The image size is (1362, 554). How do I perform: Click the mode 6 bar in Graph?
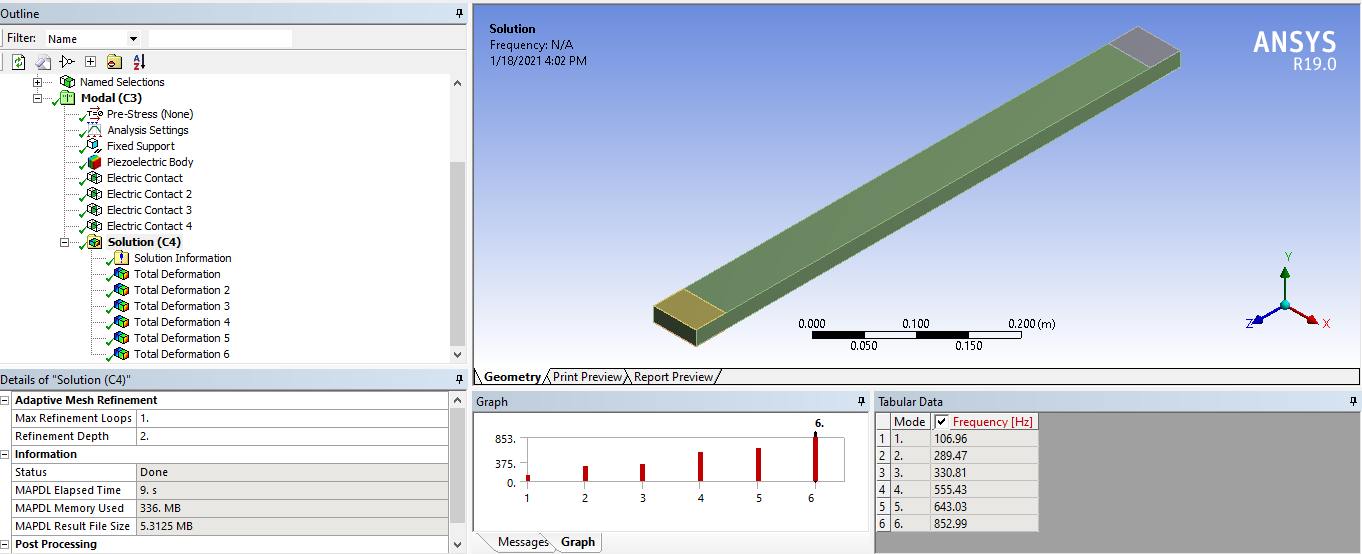click(815, 459)
